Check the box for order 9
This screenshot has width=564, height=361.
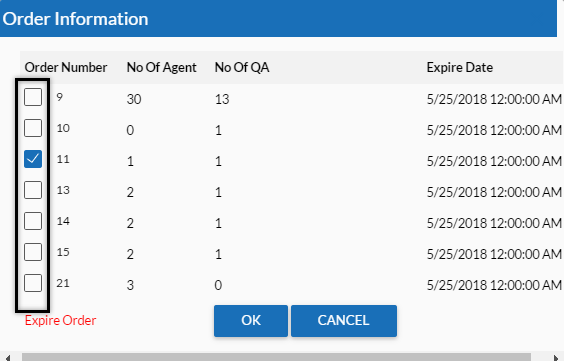[33, 97]
